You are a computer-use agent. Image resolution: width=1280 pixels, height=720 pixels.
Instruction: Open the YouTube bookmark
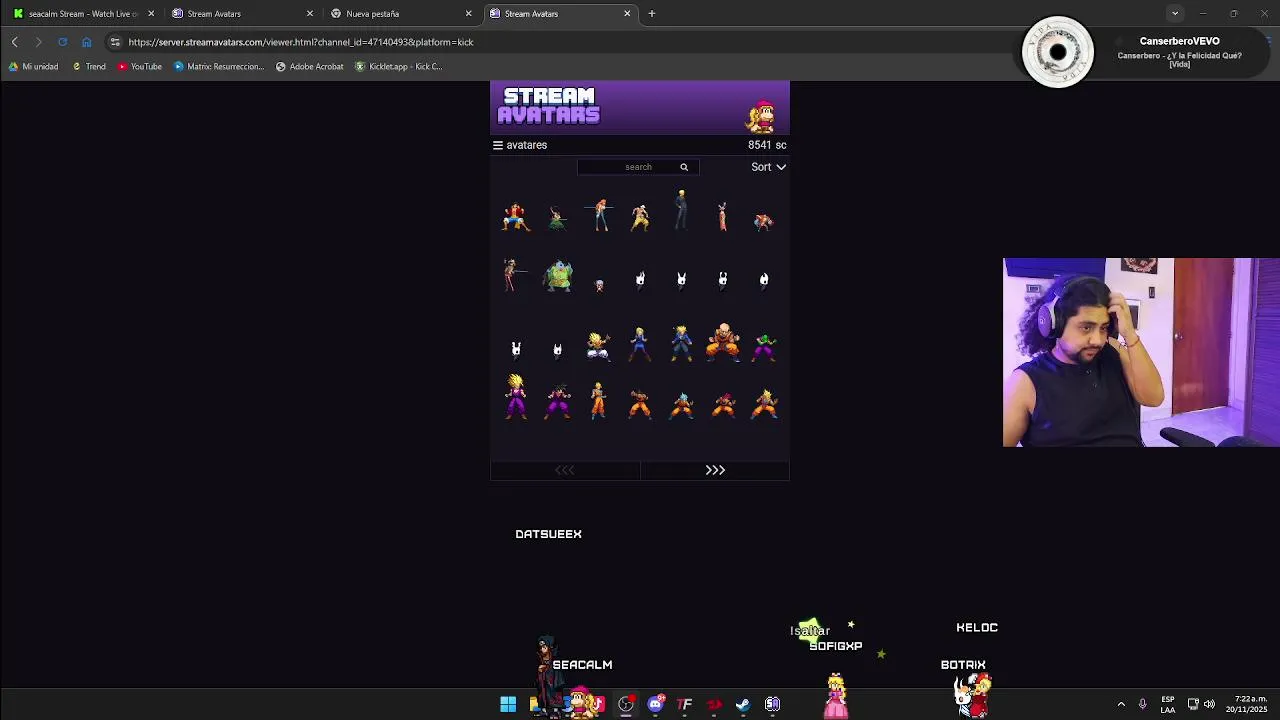(x=139, y=67)
